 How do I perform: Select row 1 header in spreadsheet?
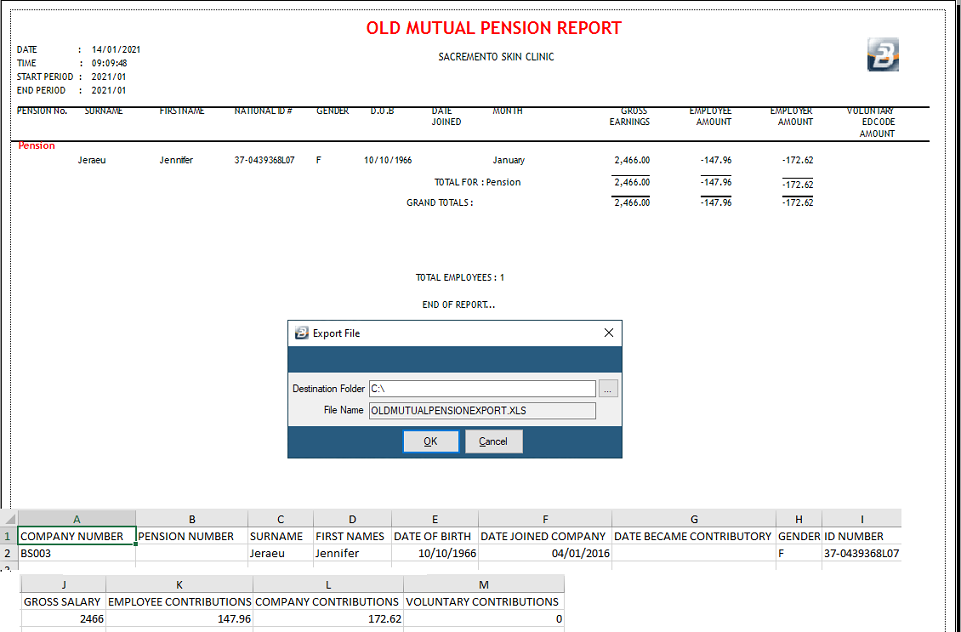(x=9, y=536)
